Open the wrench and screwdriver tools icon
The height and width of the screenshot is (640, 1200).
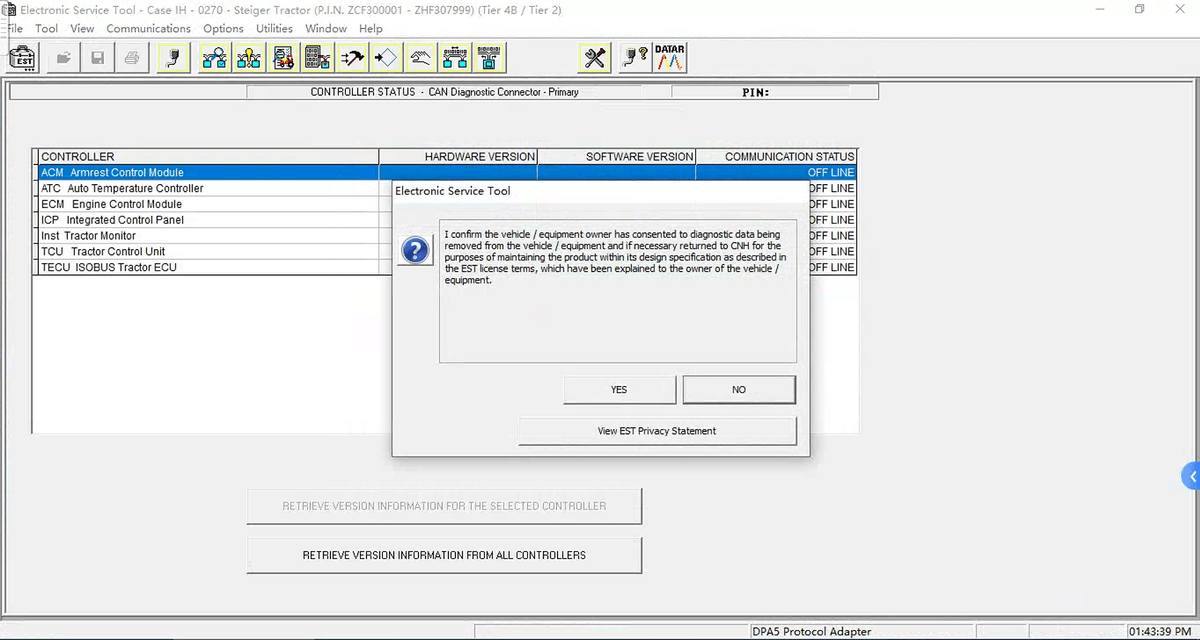coord(595,59)
